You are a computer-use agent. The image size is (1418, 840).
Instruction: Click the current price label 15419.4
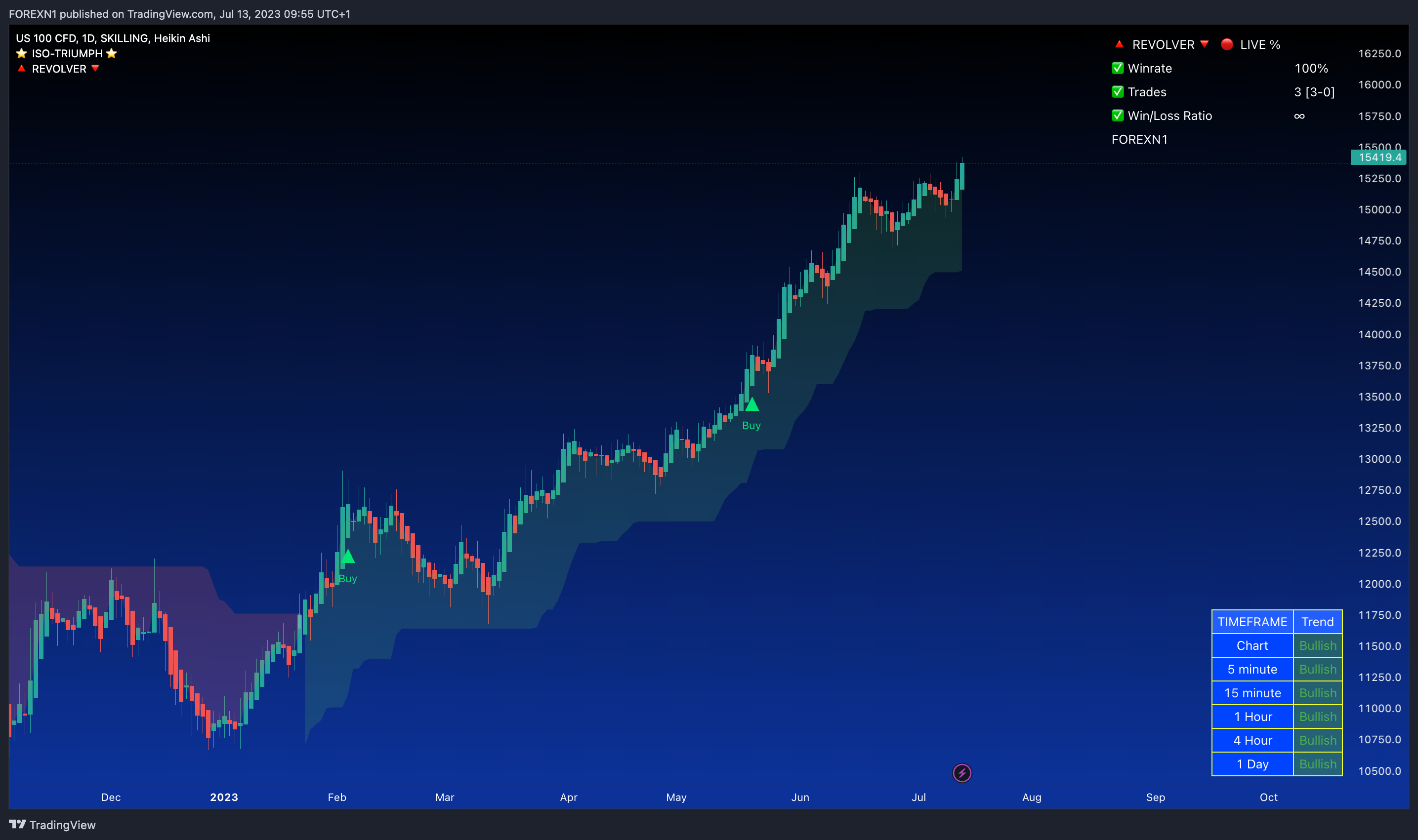click(1379, 158)
